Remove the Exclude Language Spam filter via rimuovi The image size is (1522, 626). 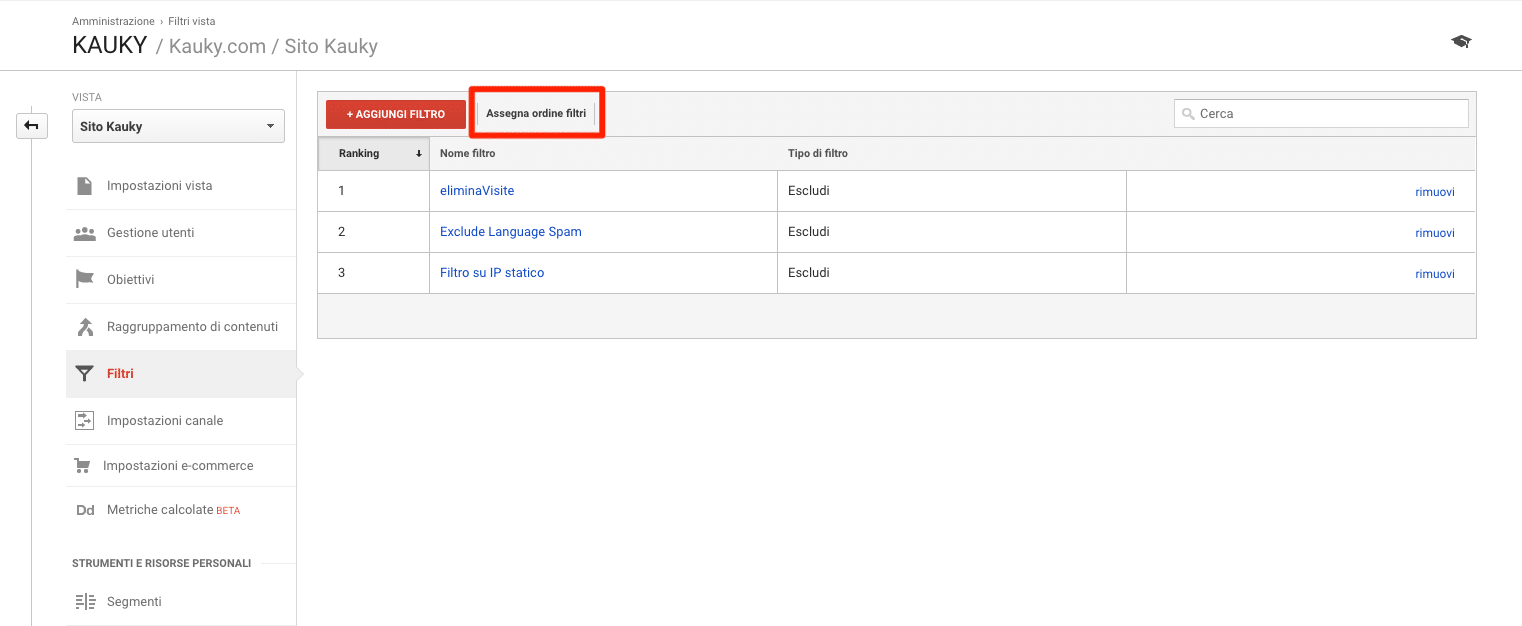pyautogui.click(x=1435, y=232)
